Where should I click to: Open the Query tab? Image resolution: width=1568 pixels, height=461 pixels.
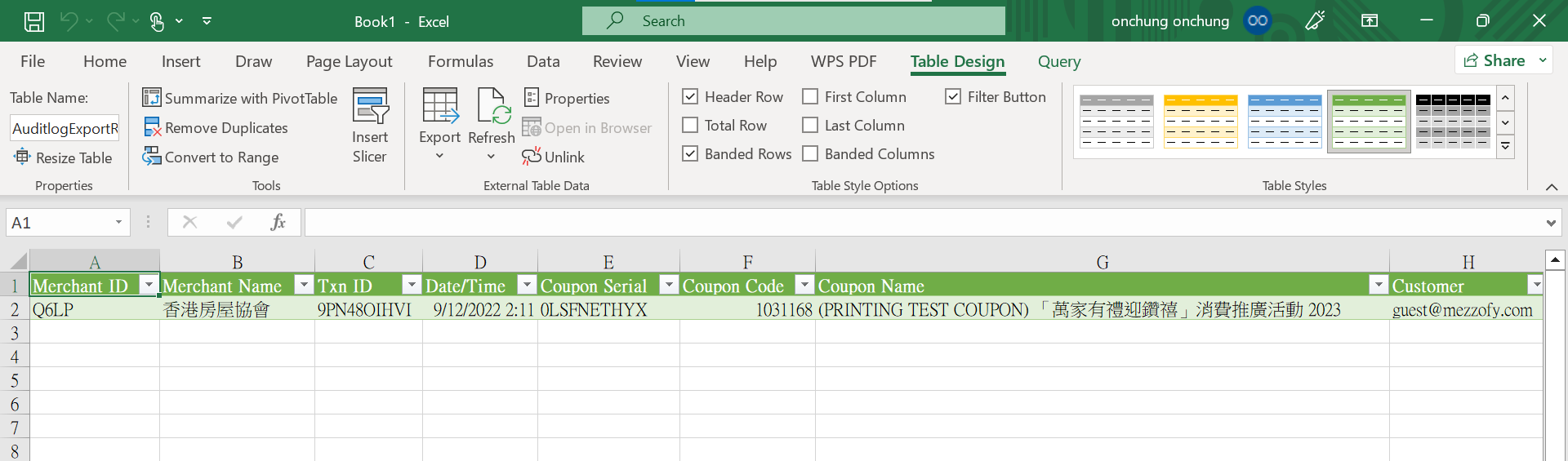tap(1059, 61)
